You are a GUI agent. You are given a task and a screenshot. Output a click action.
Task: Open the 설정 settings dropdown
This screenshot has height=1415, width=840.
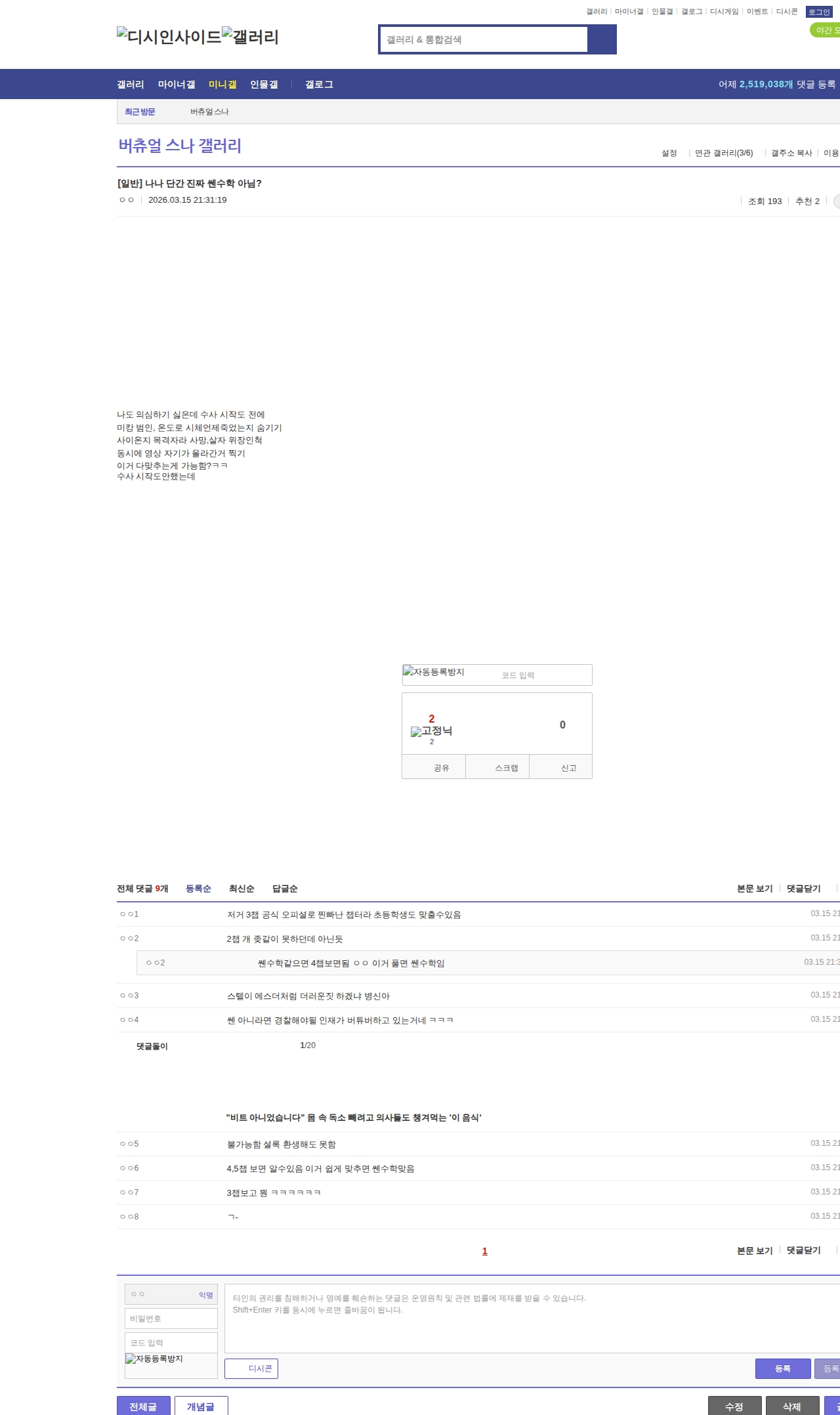click(669, 153)
